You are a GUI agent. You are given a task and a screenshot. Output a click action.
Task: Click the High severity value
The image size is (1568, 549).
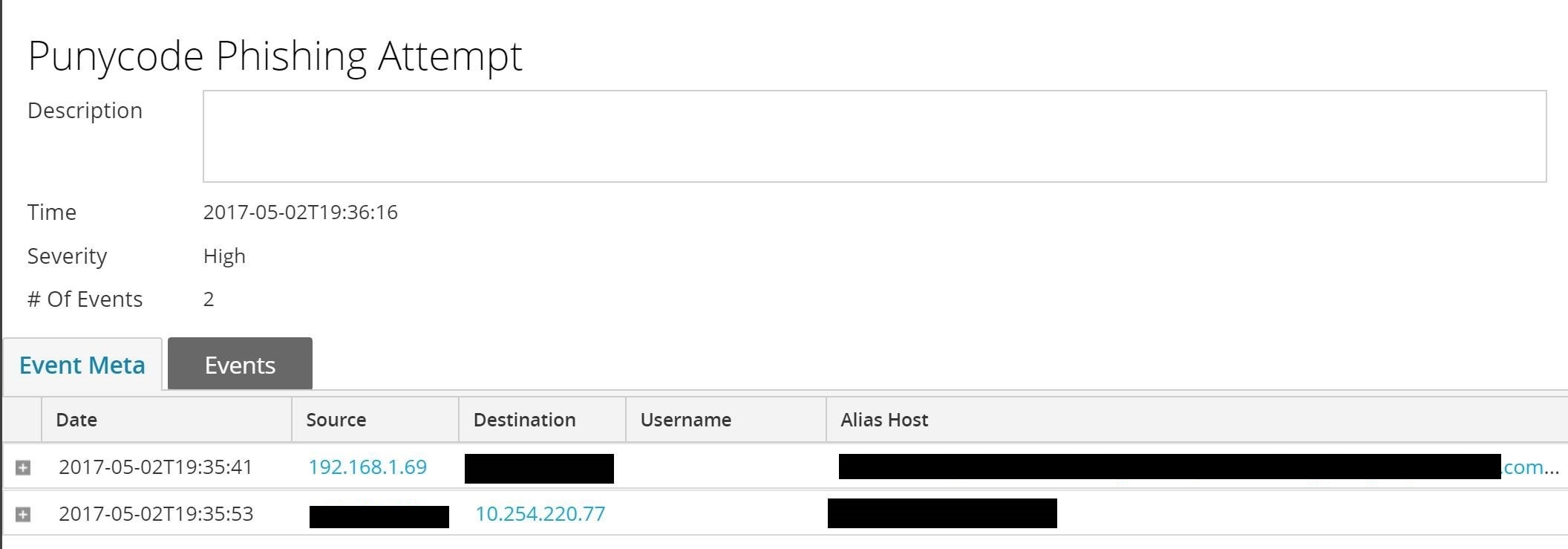pos(224,256)
